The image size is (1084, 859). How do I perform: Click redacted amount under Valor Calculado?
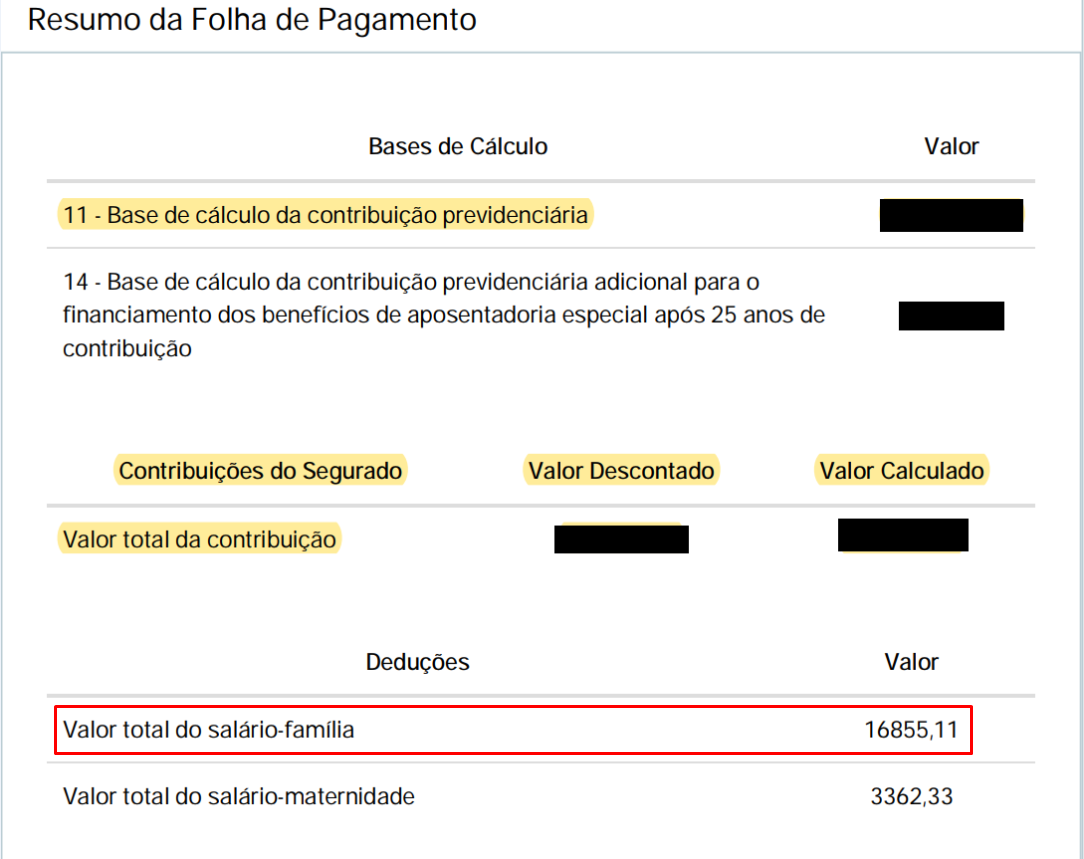click(x=903, y=536)
